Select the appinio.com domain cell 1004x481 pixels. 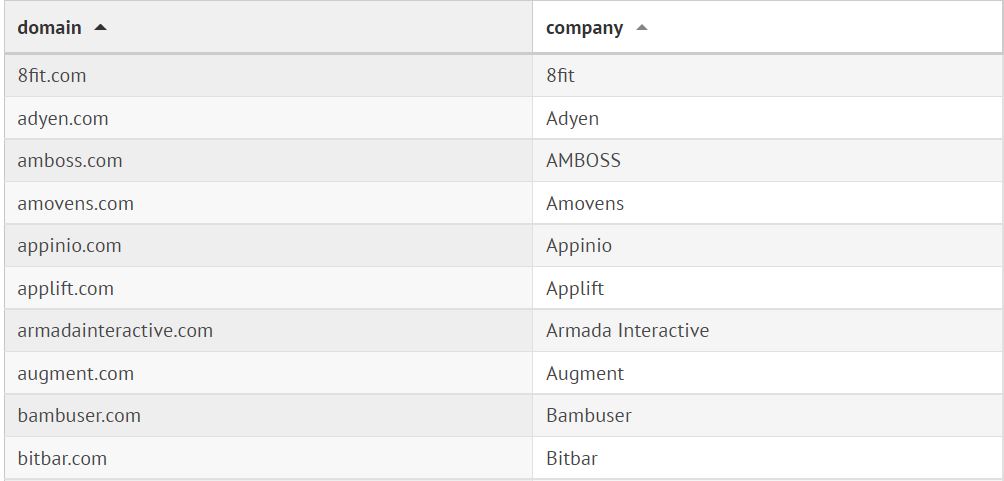pyautogui.click(x=69, y=246)
